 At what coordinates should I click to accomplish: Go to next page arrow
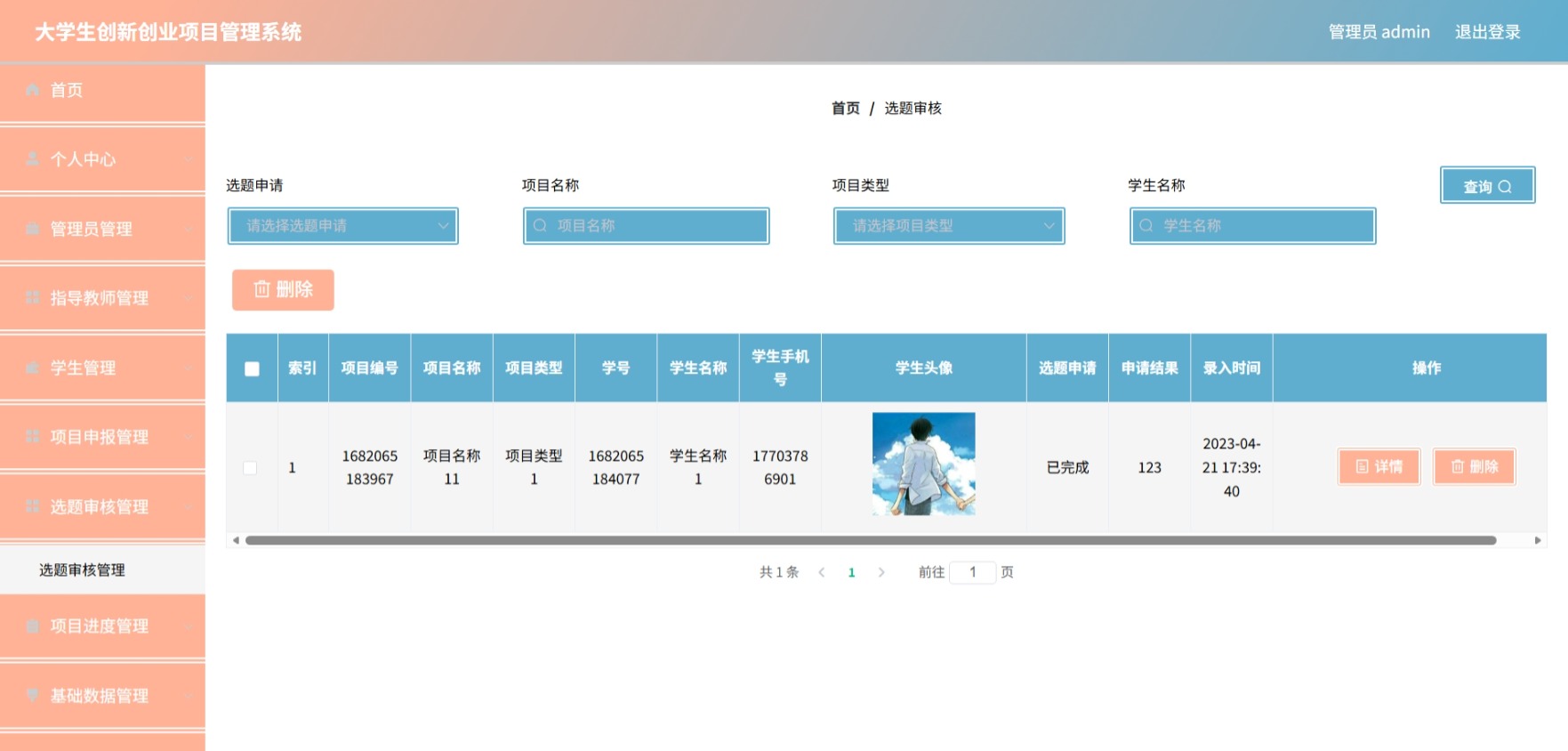(881, 572)
